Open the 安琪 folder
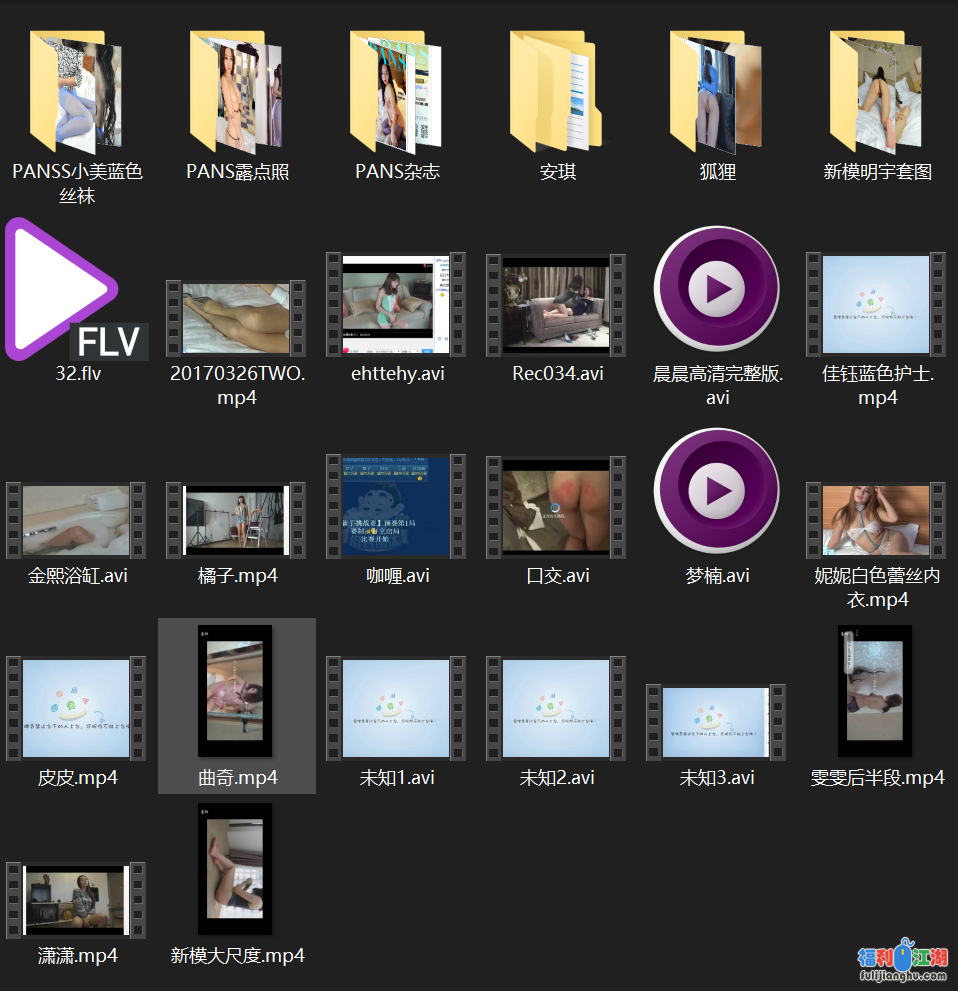 [x=556, y=93]
